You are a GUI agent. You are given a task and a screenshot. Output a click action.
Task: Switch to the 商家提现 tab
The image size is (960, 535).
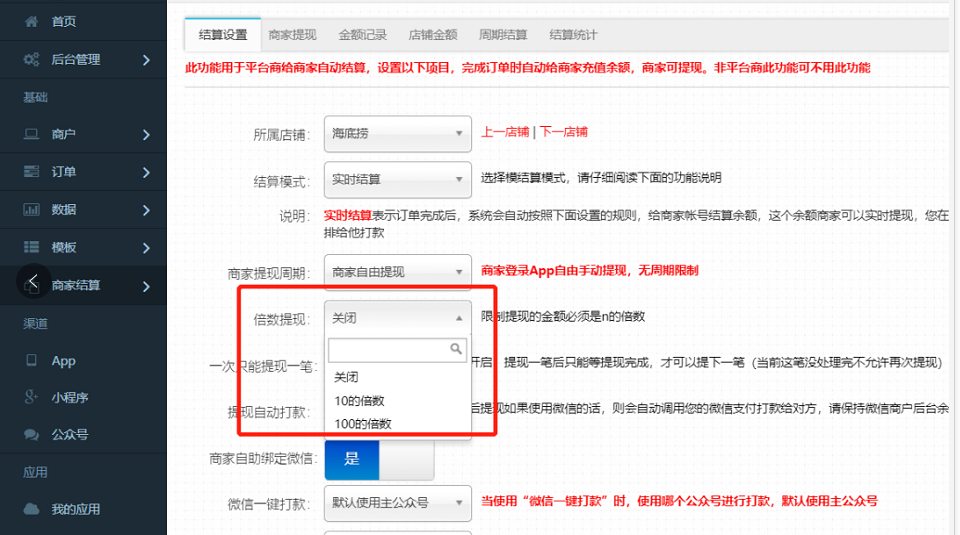[x=292, y=35]
